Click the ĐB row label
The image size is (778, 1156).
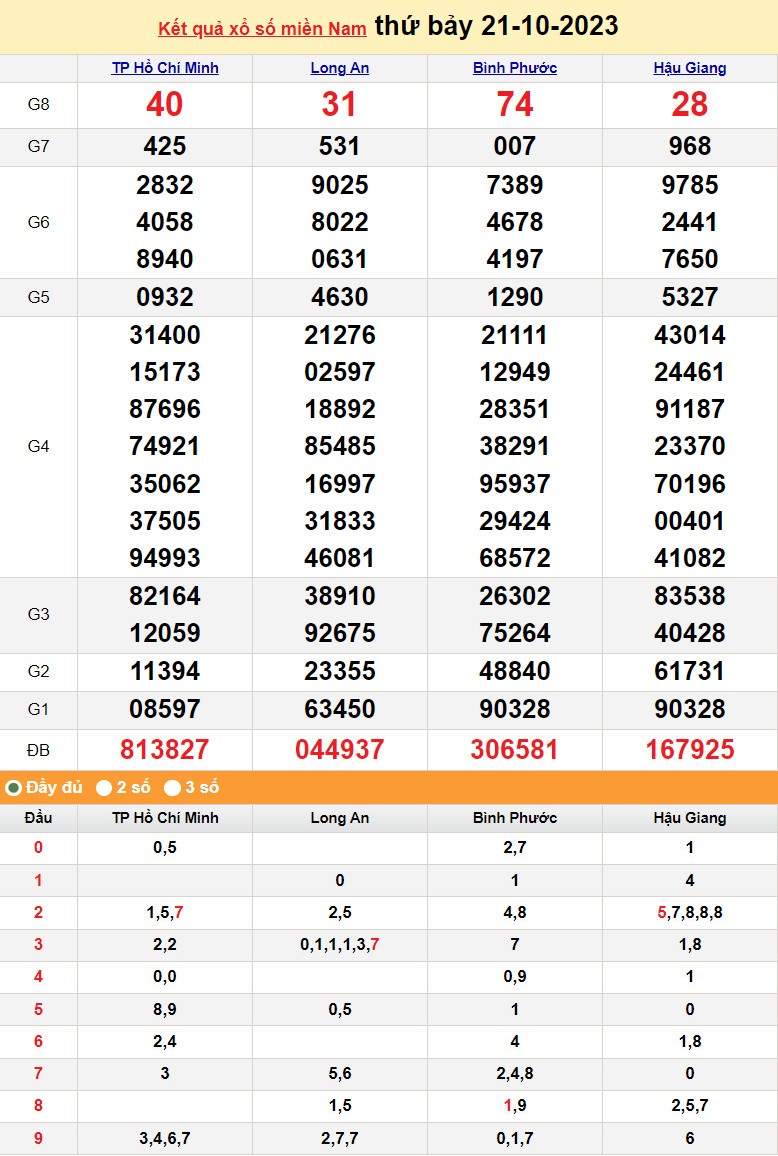tap(38, 750)
